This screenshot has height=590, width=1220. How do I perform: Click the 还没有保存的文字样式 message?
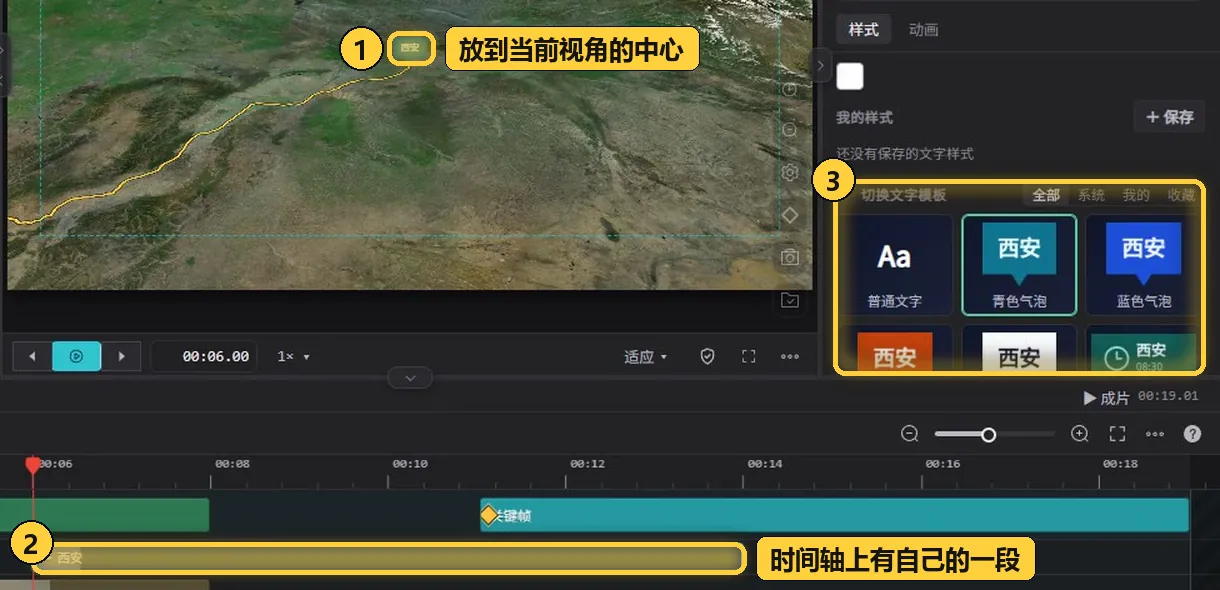click(905, 154)
